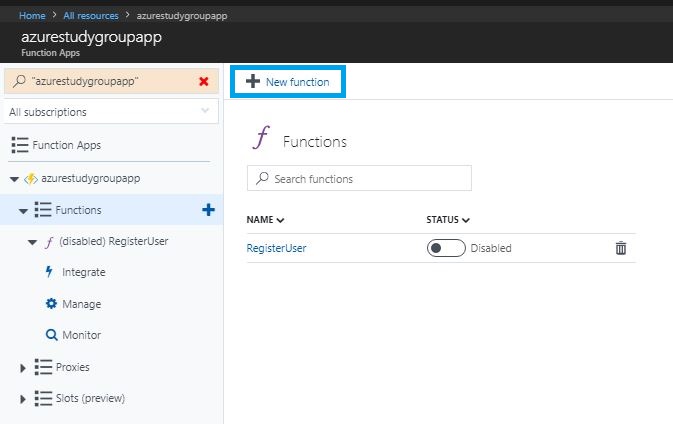Expand the Slots (preview) node

(x=23, y=399)
